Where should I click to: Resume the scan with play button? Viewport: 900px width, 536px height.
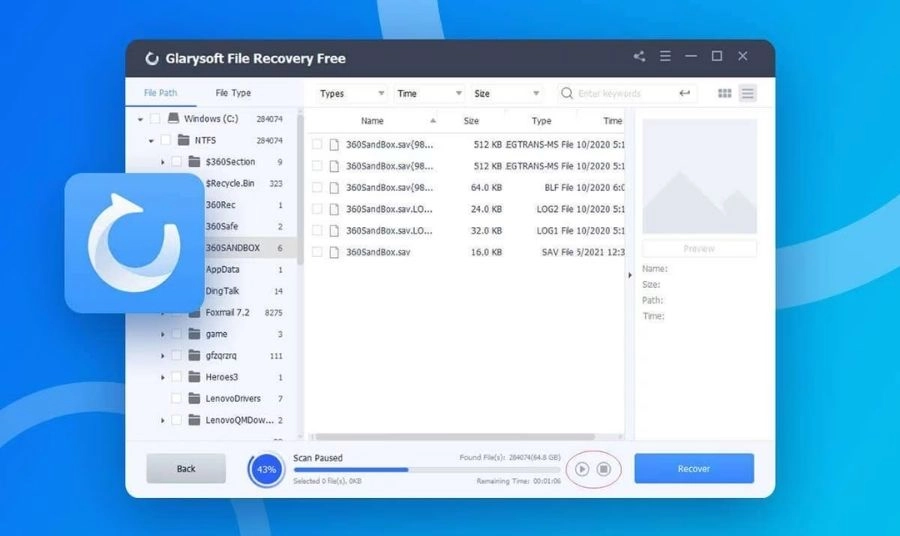click(581, 469)
